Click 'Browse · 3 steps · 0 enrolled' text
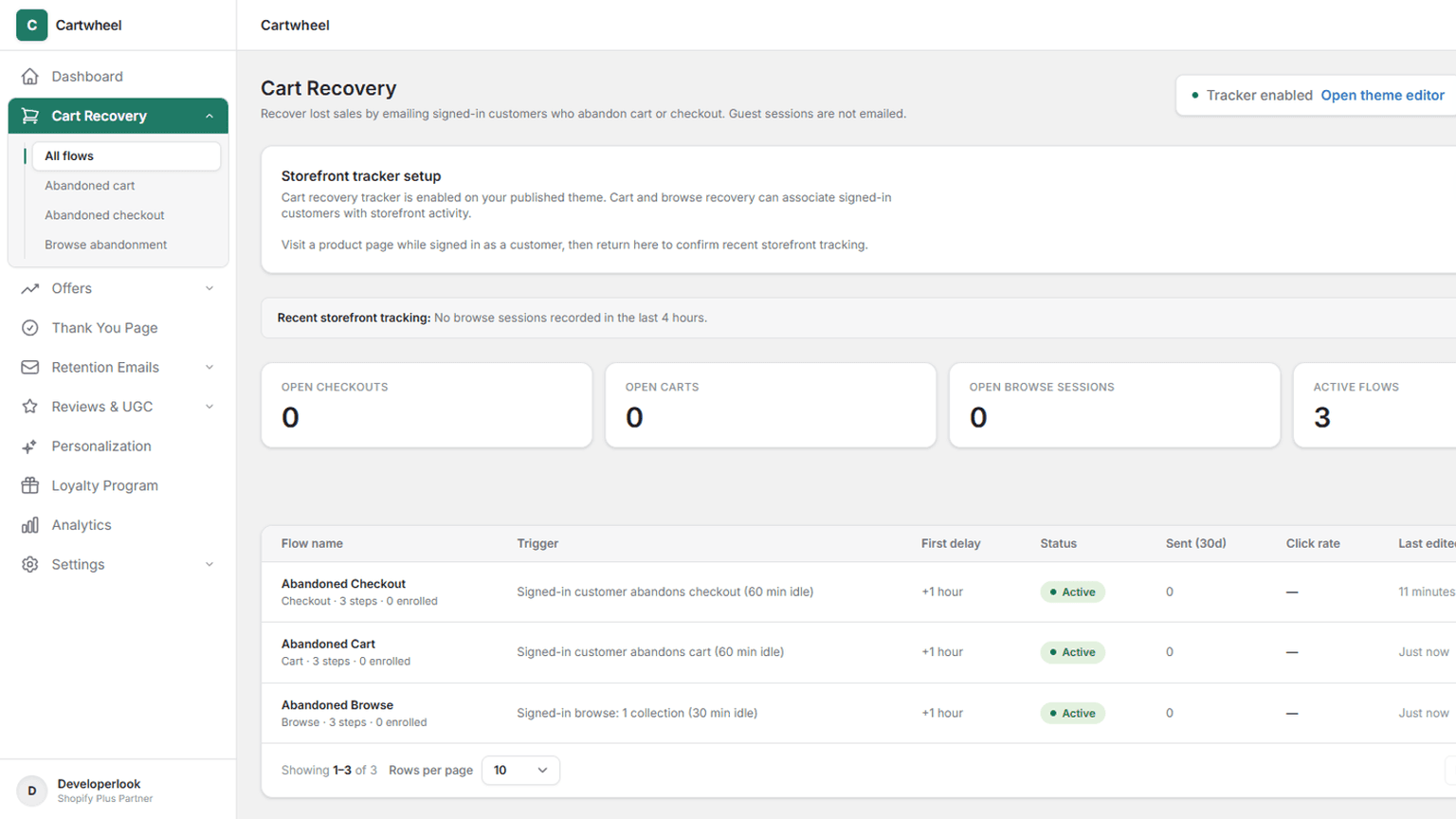This screenshot has height=819, width=1456. (354, 722)
